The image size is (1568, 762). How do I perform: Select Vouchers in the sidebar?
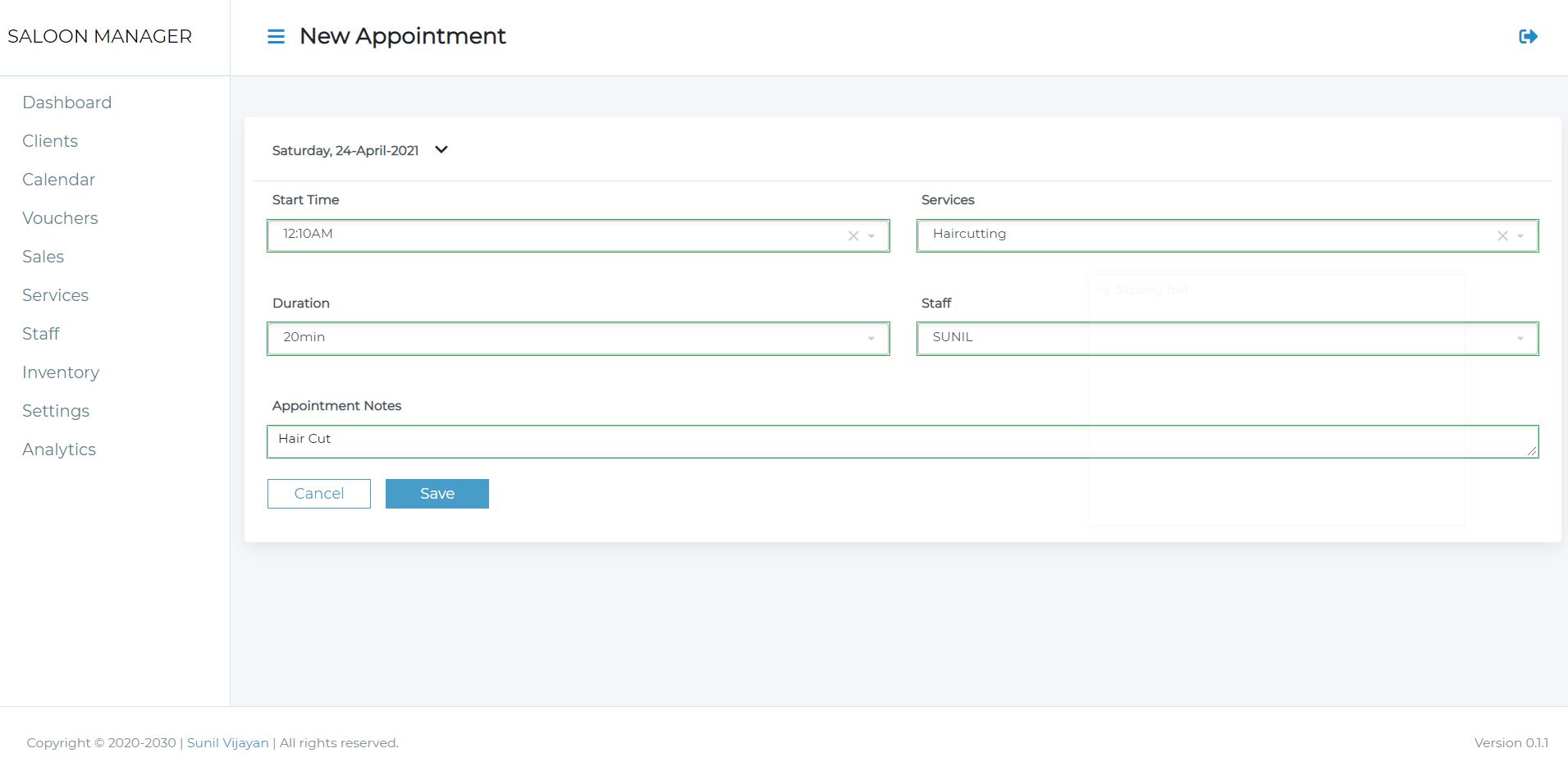coord(60,218)
